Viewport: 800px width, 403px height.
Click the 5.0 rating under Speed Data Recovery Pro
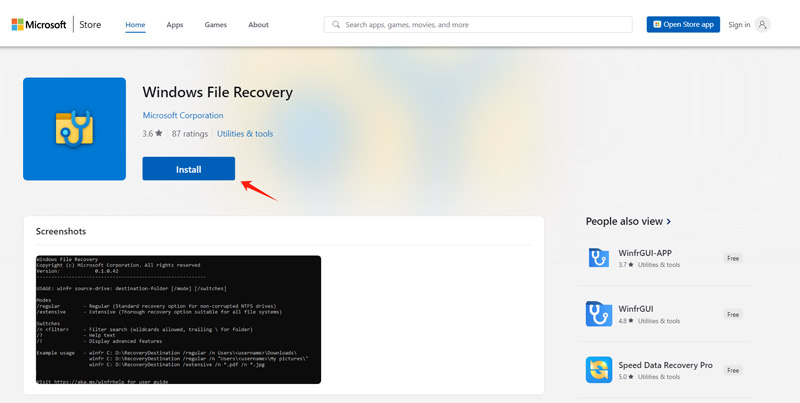[626, 377]
